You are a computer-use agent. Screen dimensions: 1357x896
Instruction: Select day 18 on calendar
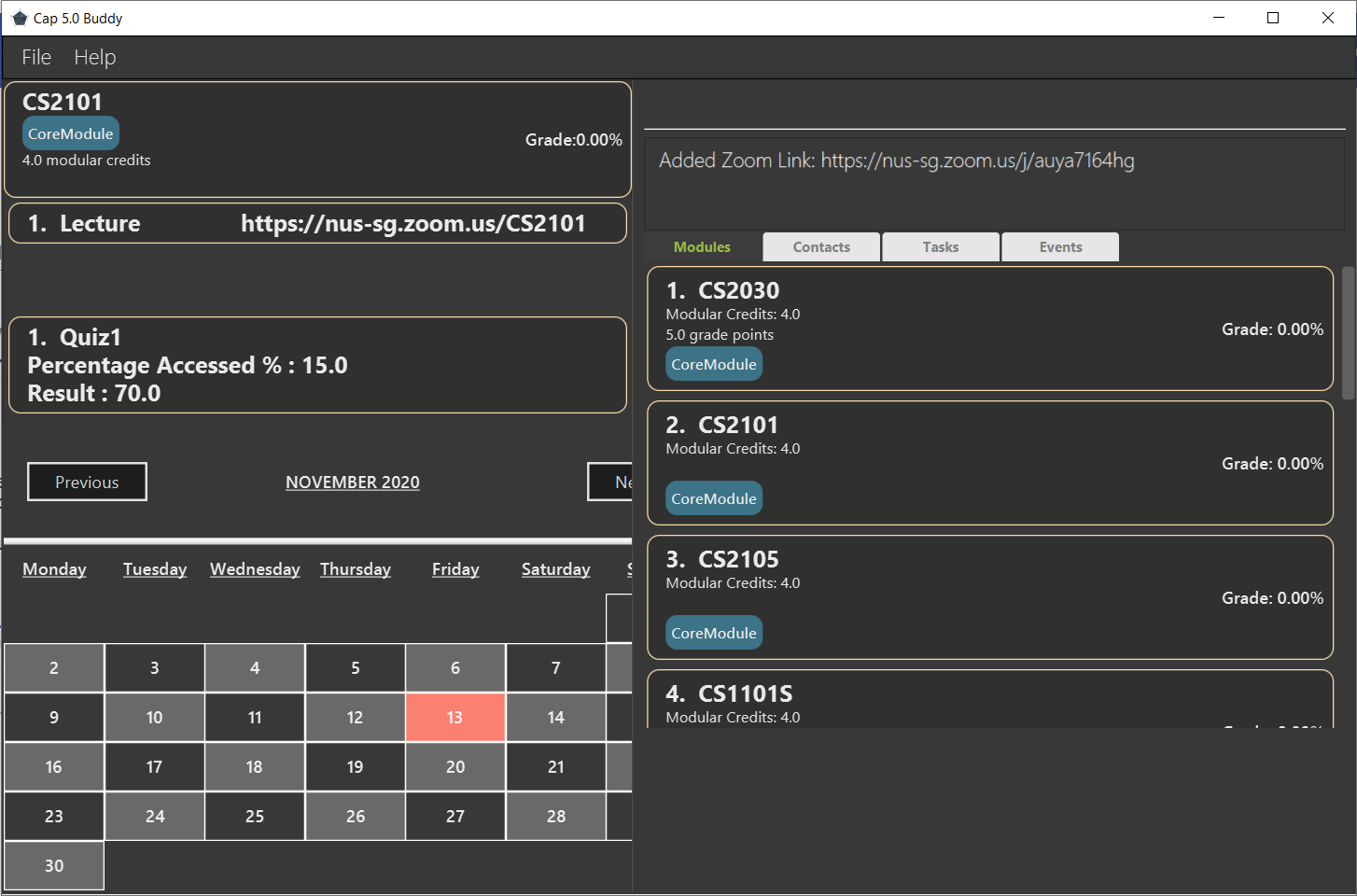[x=255, y=766]
